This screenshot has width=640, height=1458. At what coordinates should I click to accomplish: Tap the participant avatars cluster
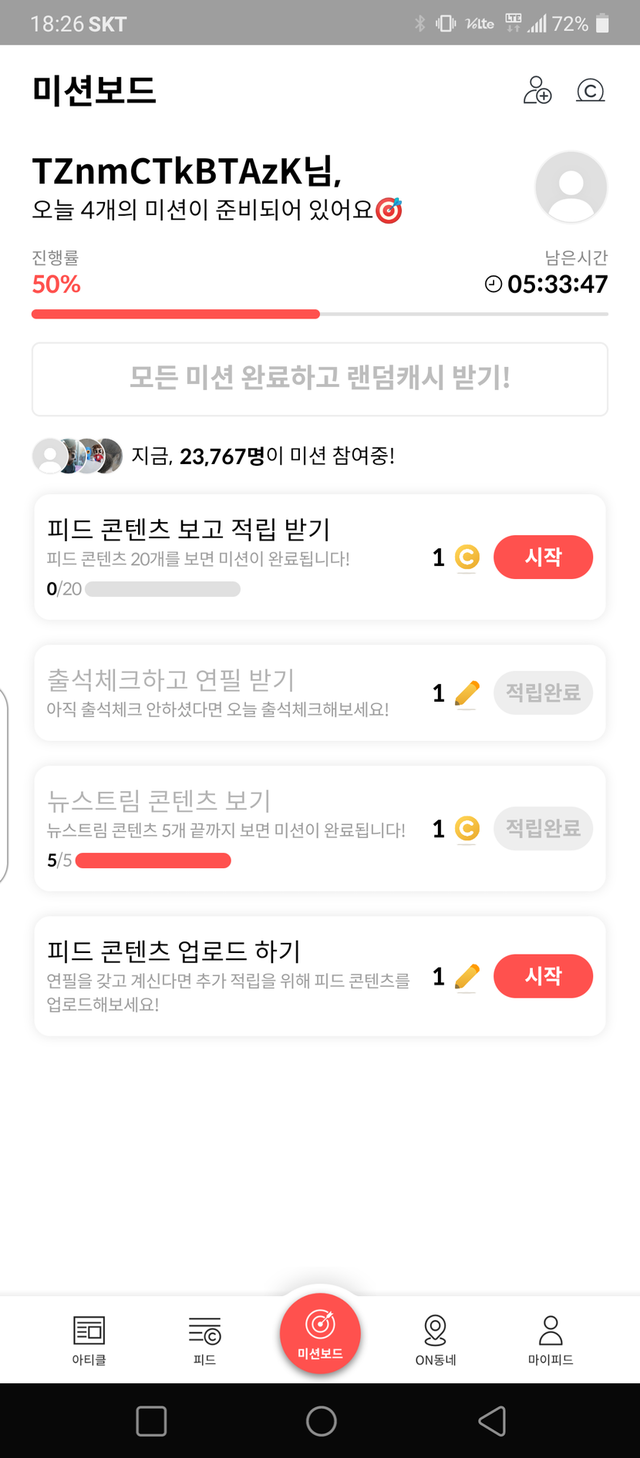(x=77, y=456)
